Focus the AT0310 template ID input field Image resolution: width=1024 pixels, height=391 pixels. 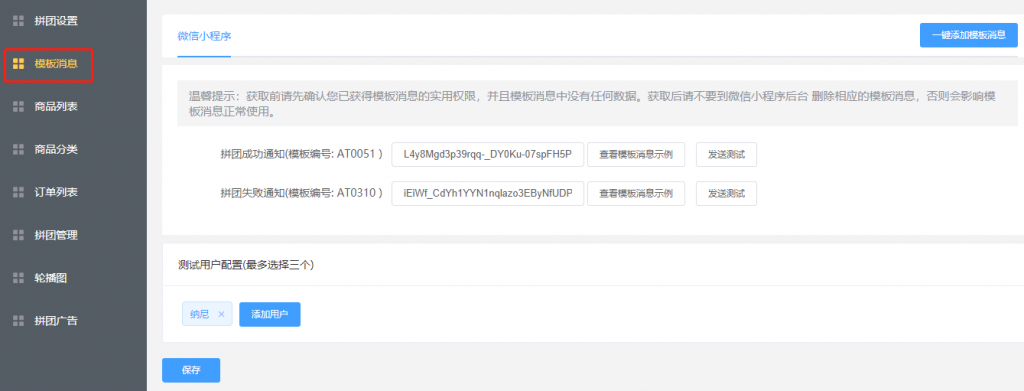(487, 193)
